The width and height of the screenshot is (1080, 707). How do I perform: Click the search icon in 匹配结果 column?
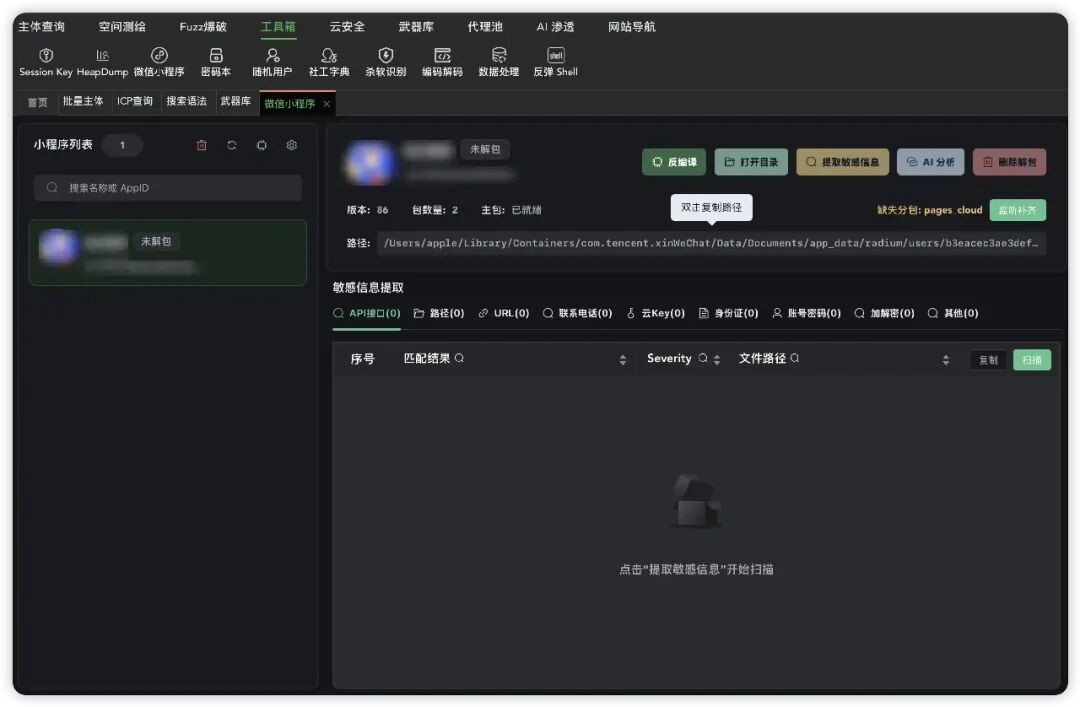459,358
